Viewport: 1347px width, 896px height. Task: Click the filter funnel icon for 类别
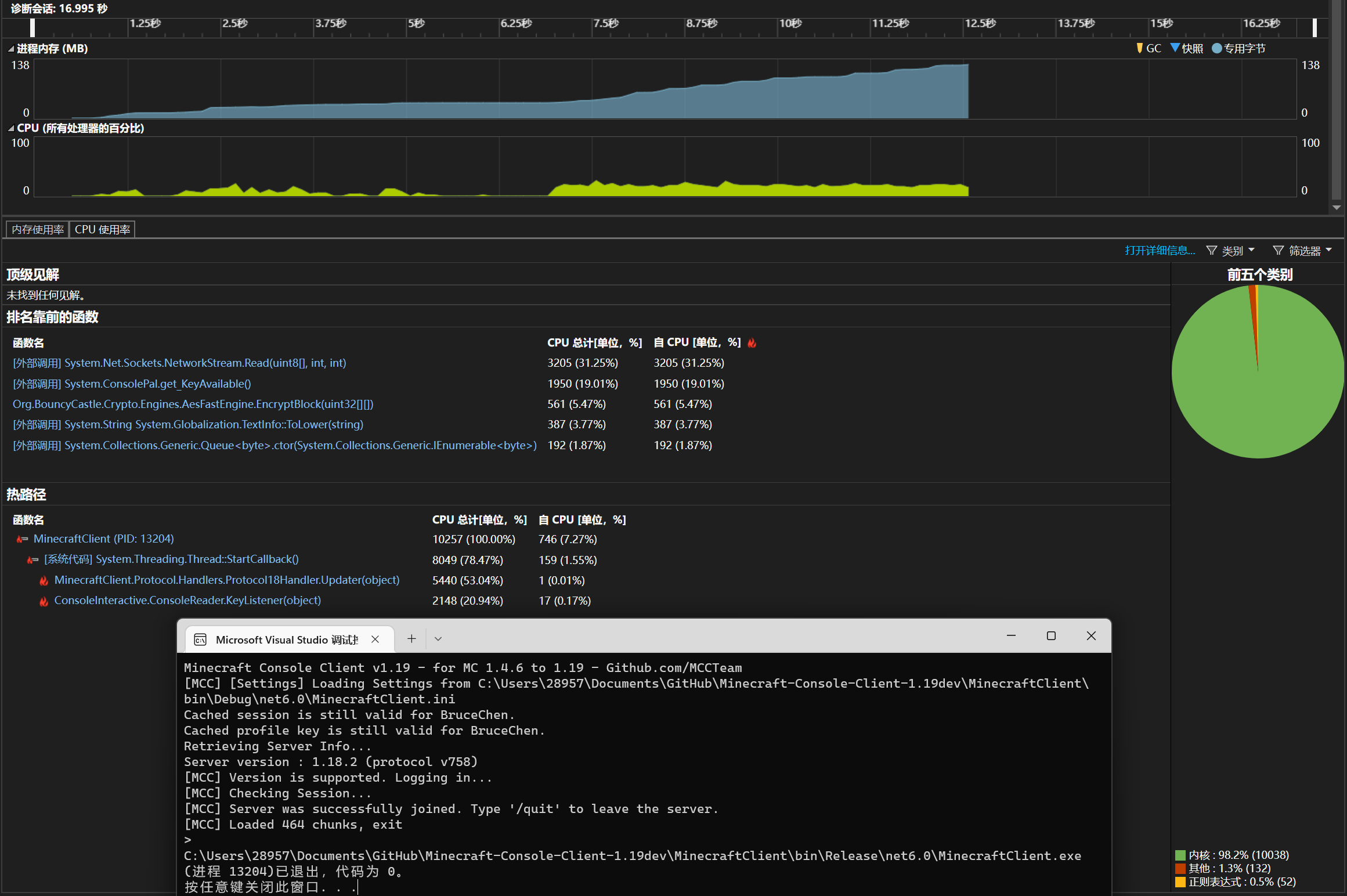(1211, 251)
